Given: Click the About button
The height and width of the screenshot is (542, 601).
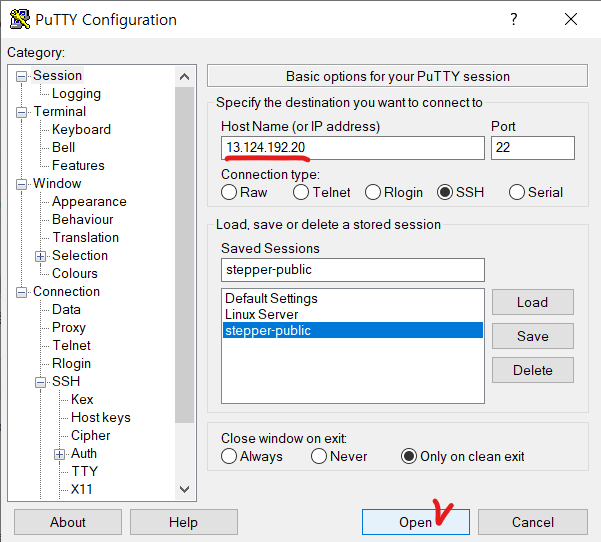Looking at the screenshot, I should [x=68, y=522].
